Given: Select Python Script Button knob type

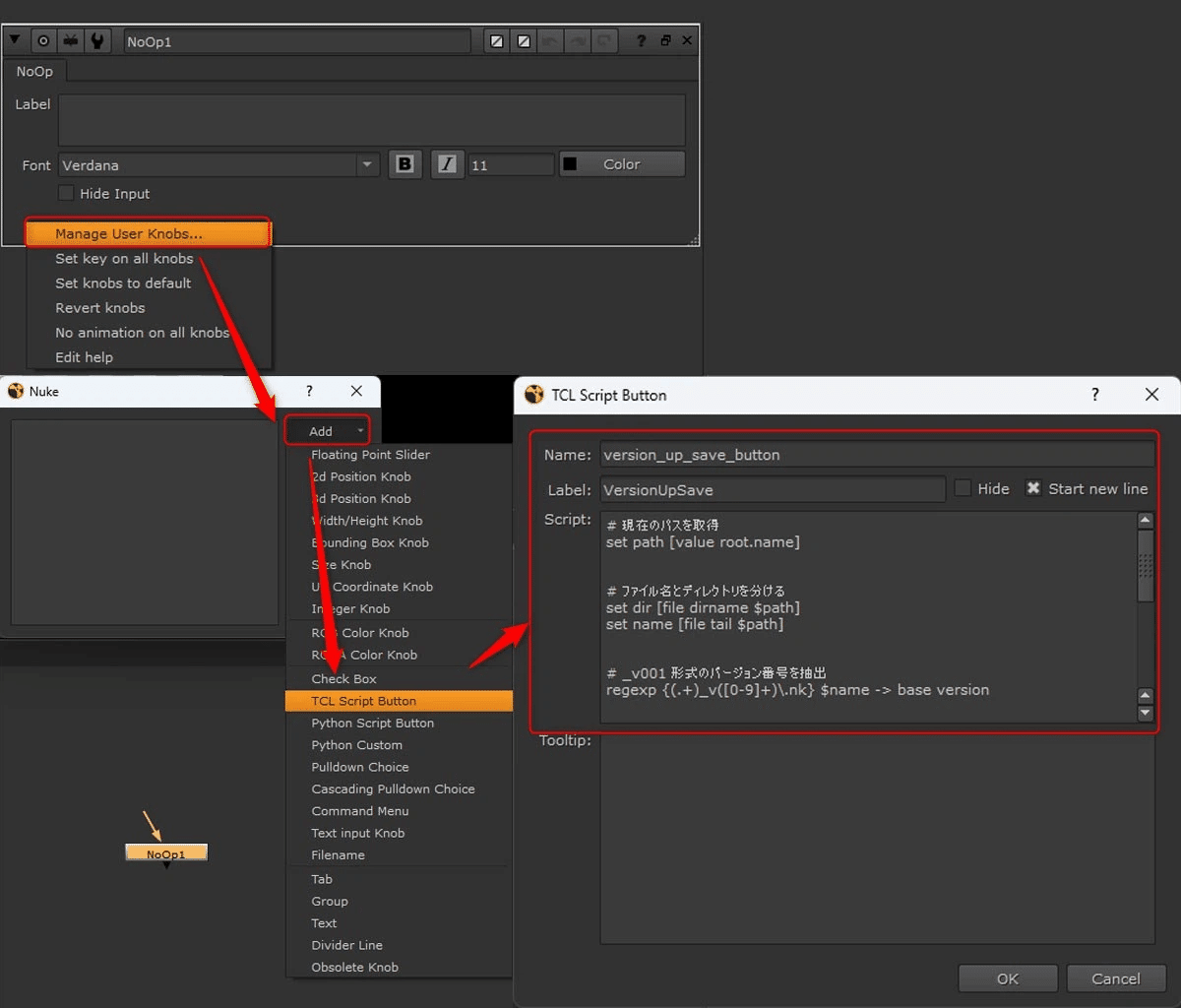Looking at the screenshot, I should (399, 724).
